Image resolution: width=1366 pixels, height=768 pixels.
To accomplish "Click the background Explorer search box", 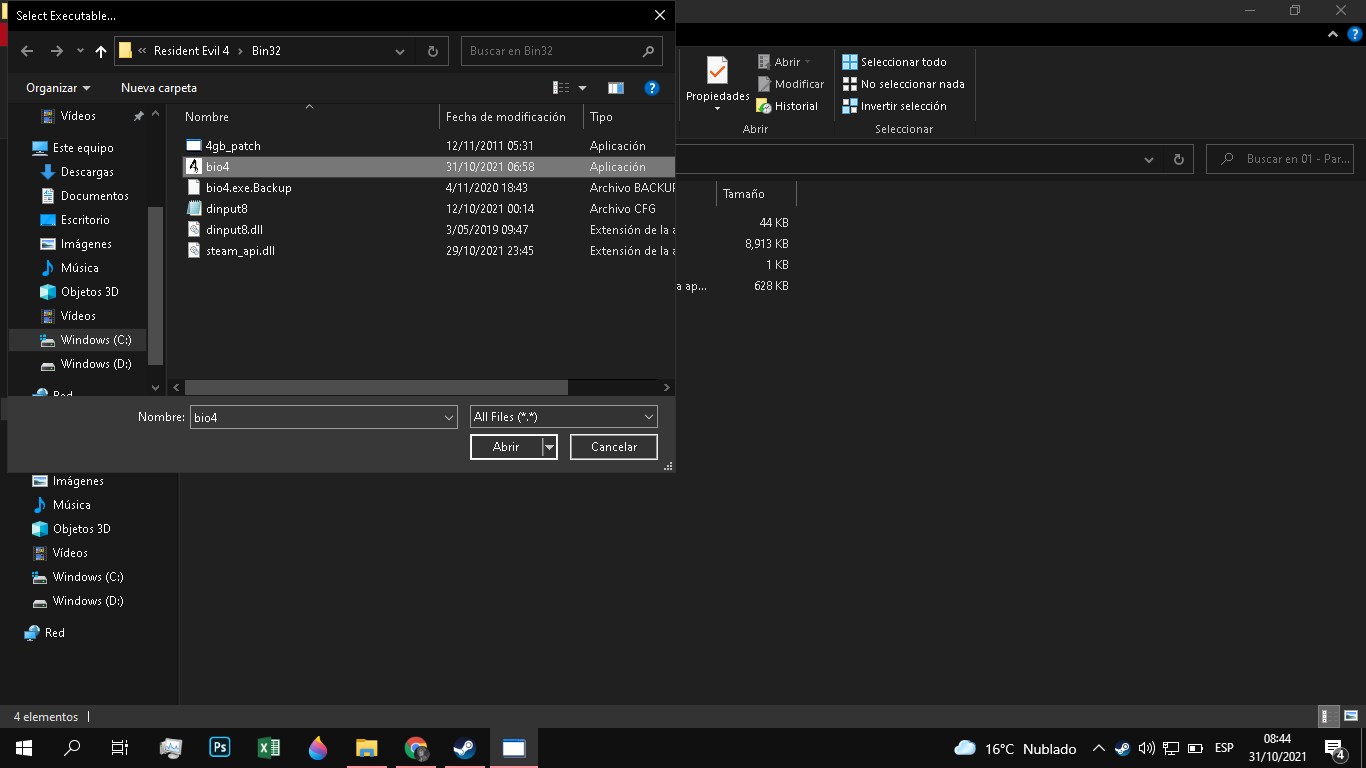I will [1281, 159].
